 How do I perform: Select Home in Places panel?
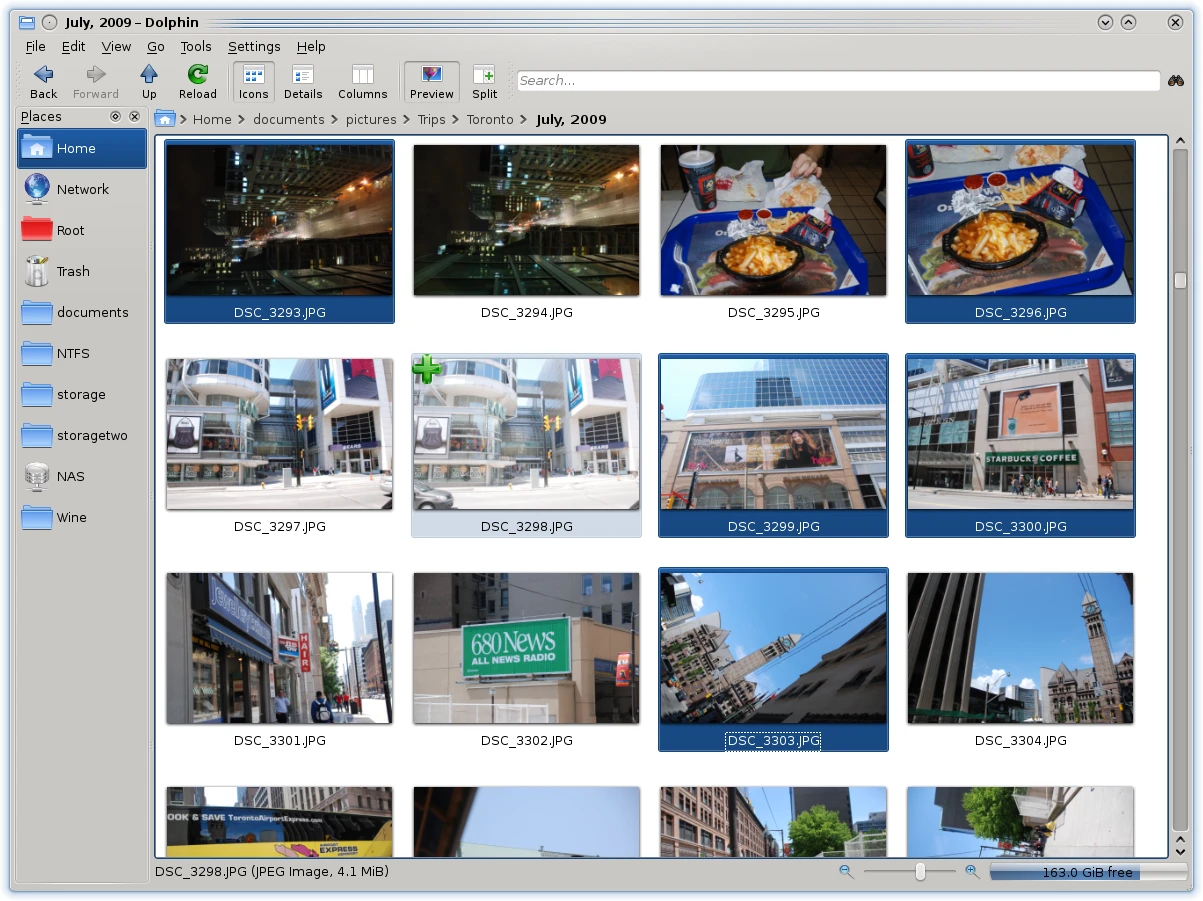(82, 148)
